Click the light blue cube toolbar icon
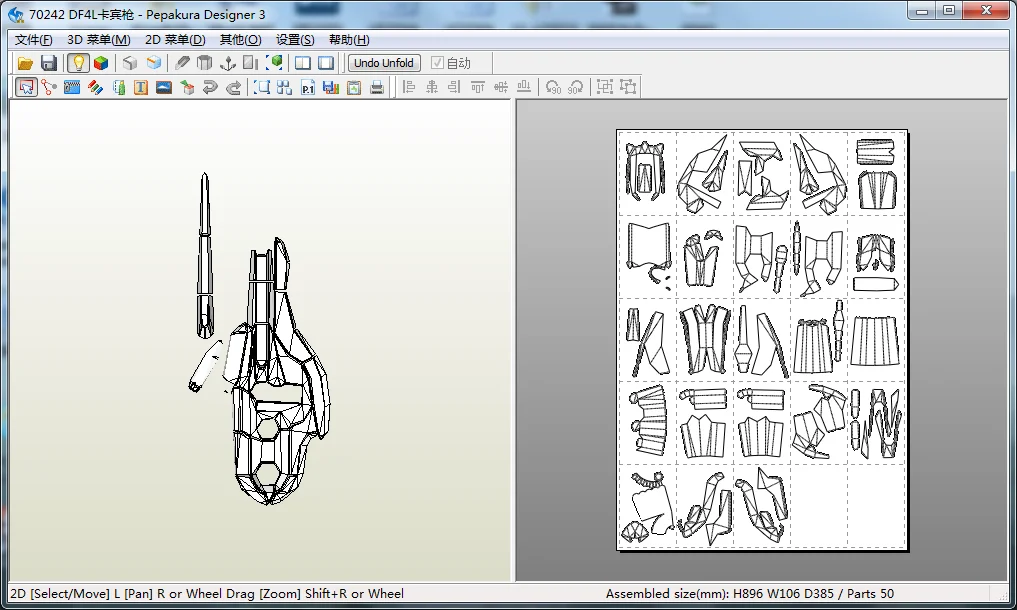 point(154,63)
